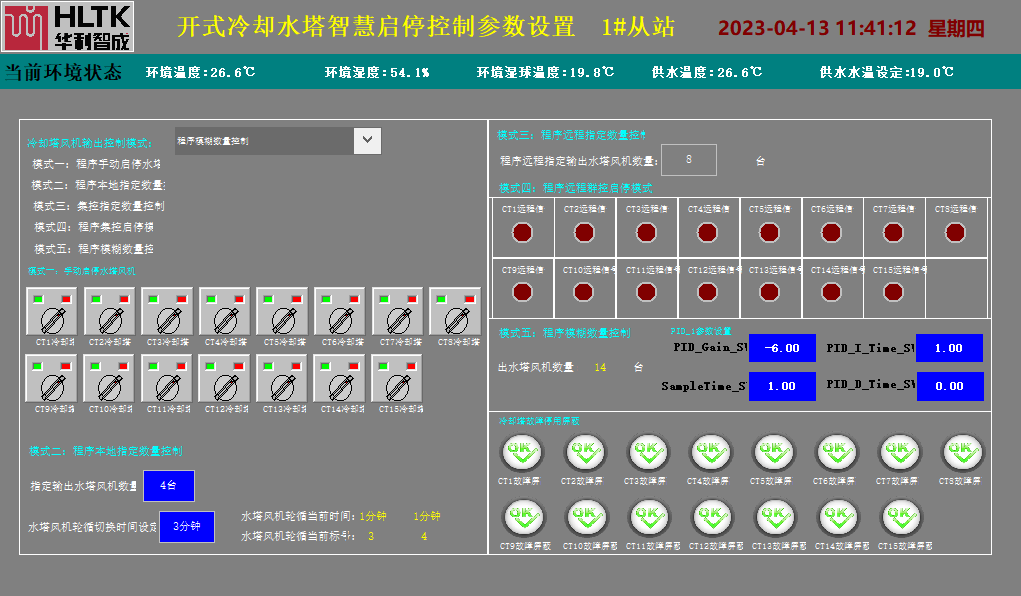Click the 4台 designated fan count button
Image resolution: width=1021 pixels, height=596 pixels.
pyautogui.click(x=168, y=486)
